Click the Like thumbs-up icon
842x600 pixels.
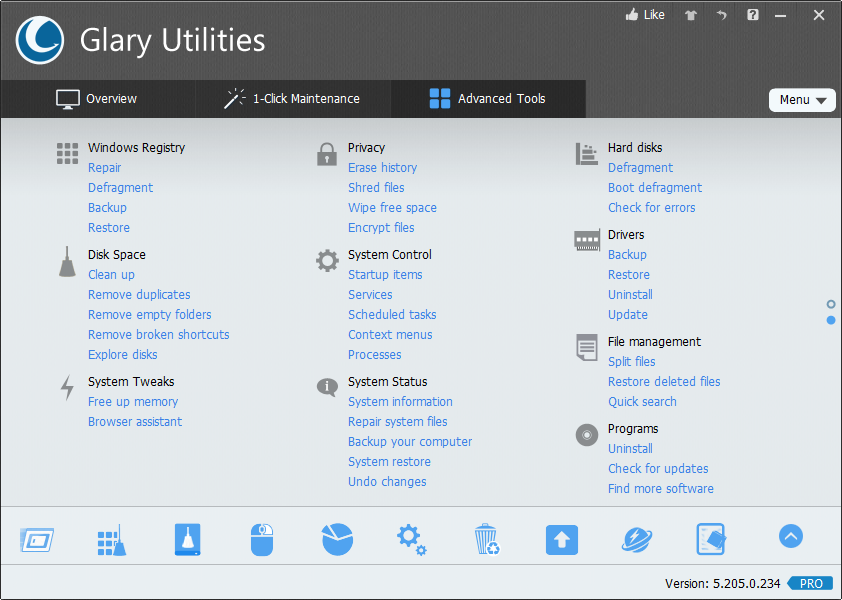[632, 15]
